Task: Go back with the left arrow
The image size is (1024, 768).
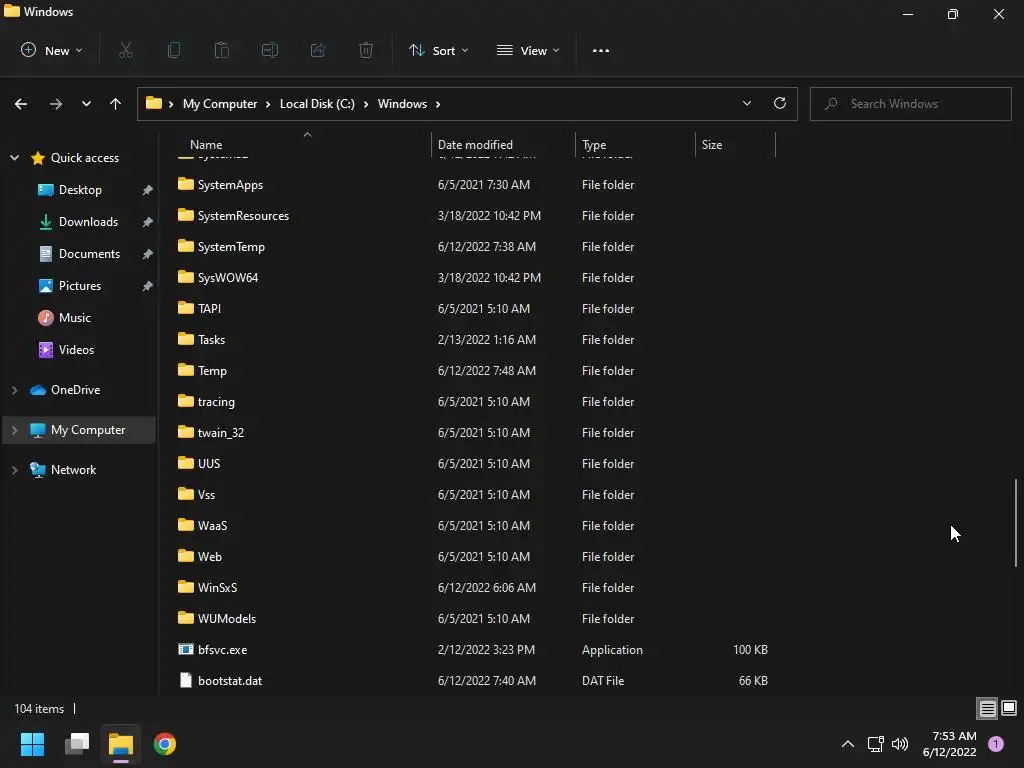Action: click(21, 104)
